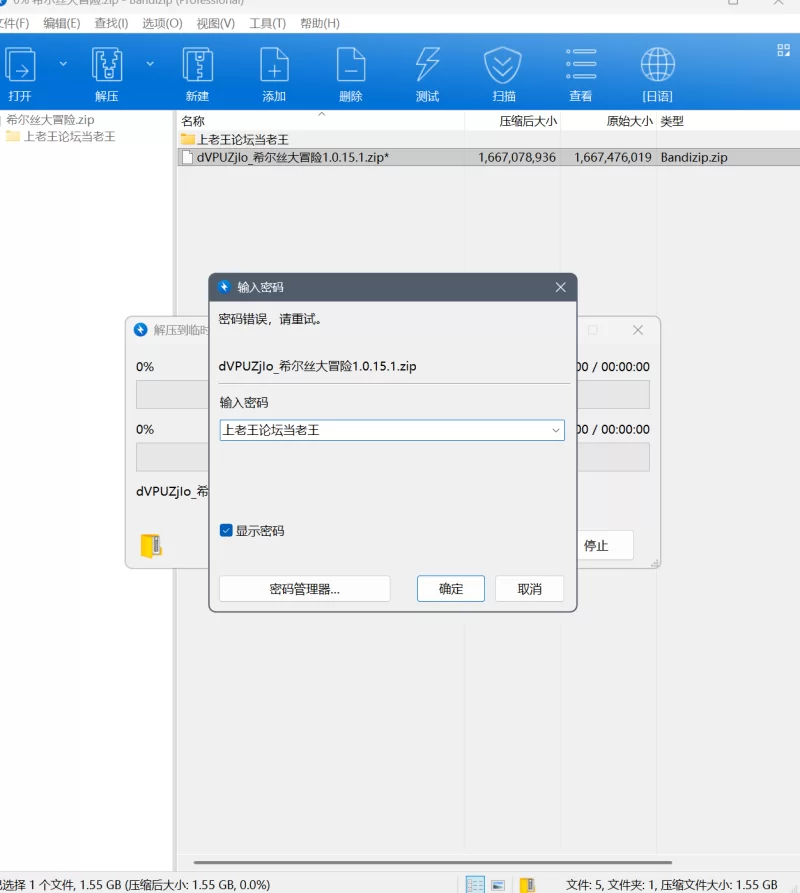Open the 帮助(H) menu

pos(320,23)
